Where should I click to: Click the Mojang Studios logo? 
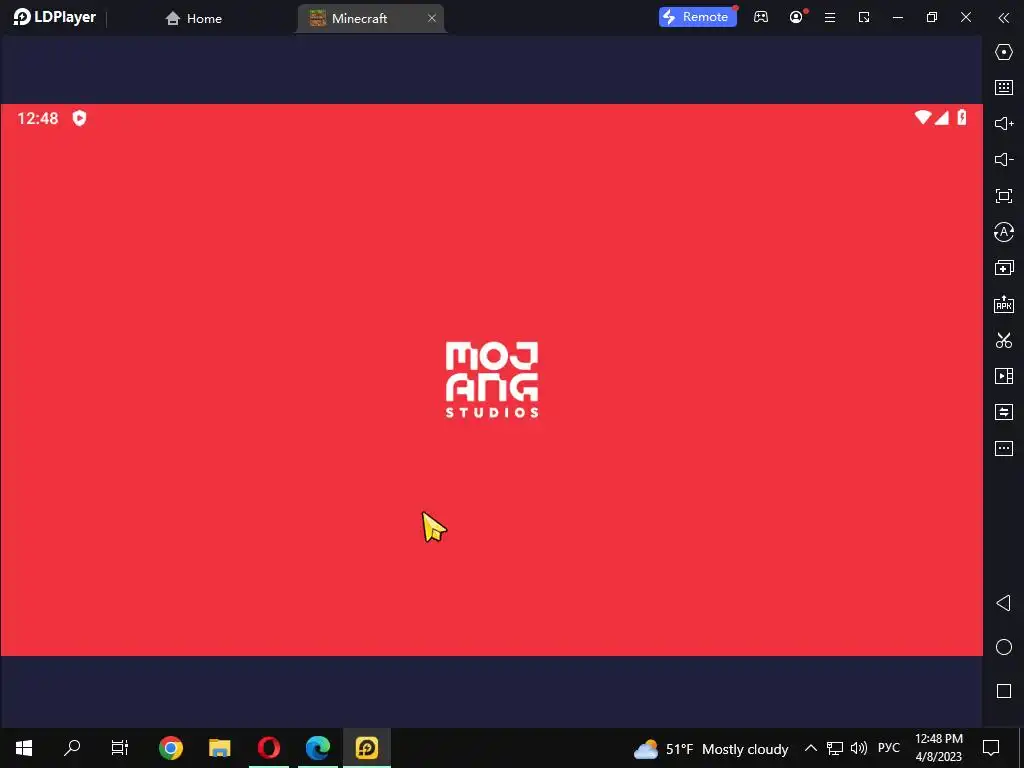[x=492, y=380]
